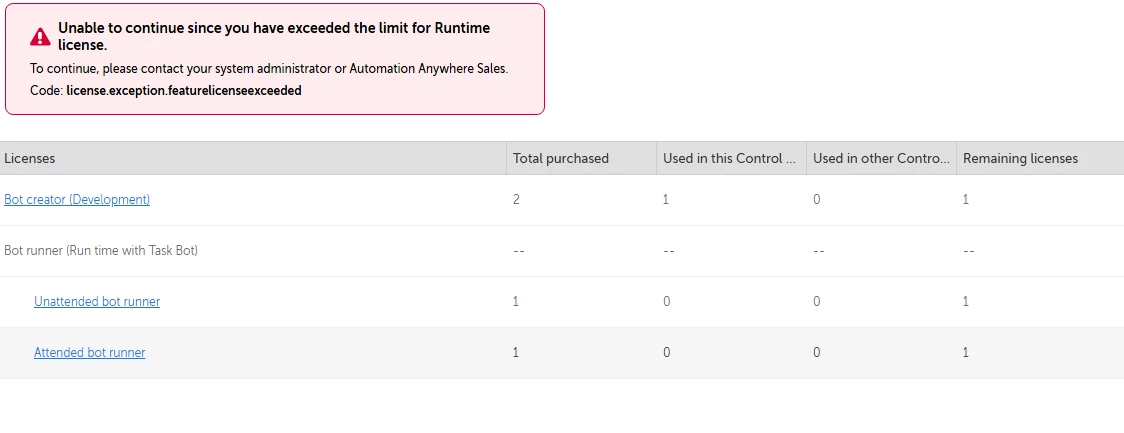The height and width of the screenshot is (433, 1124).
Task: Click Remaining licenses value for Attended bot runner
Action: (966, 353)
